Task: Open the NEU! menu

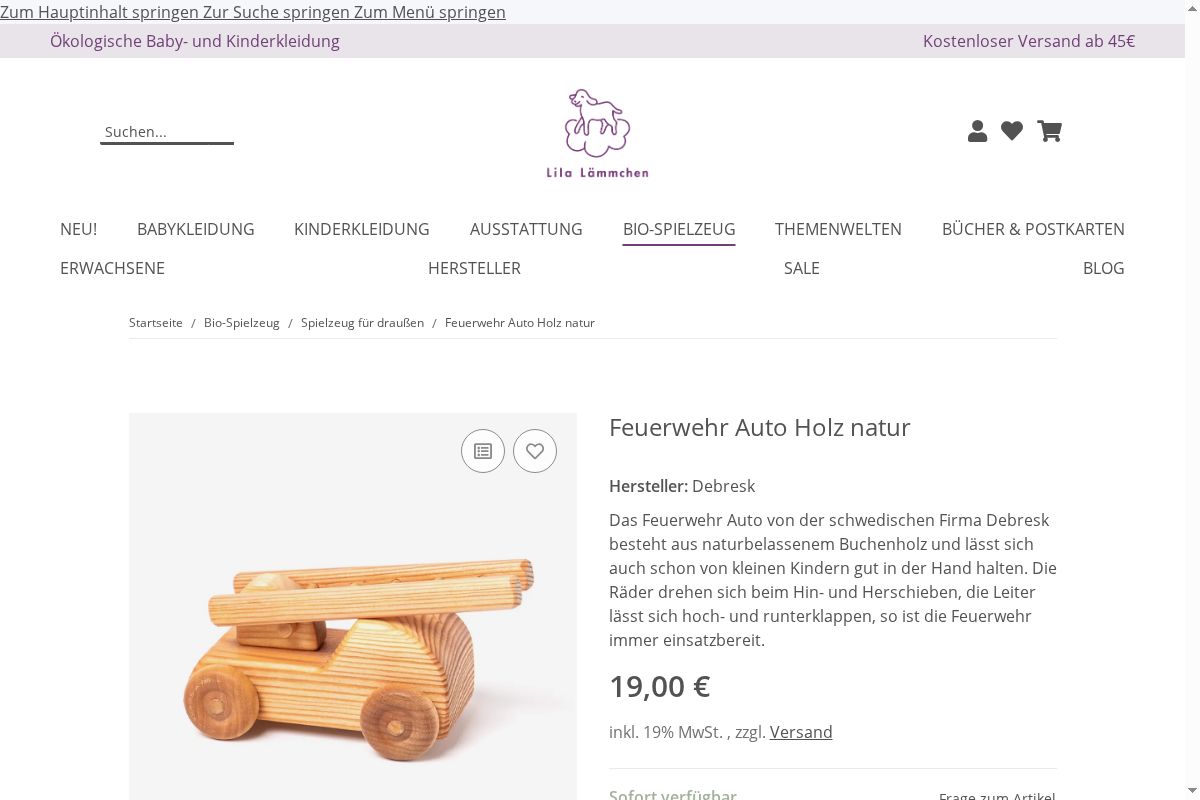Action: pyautogui.click(x=78, y=229)
